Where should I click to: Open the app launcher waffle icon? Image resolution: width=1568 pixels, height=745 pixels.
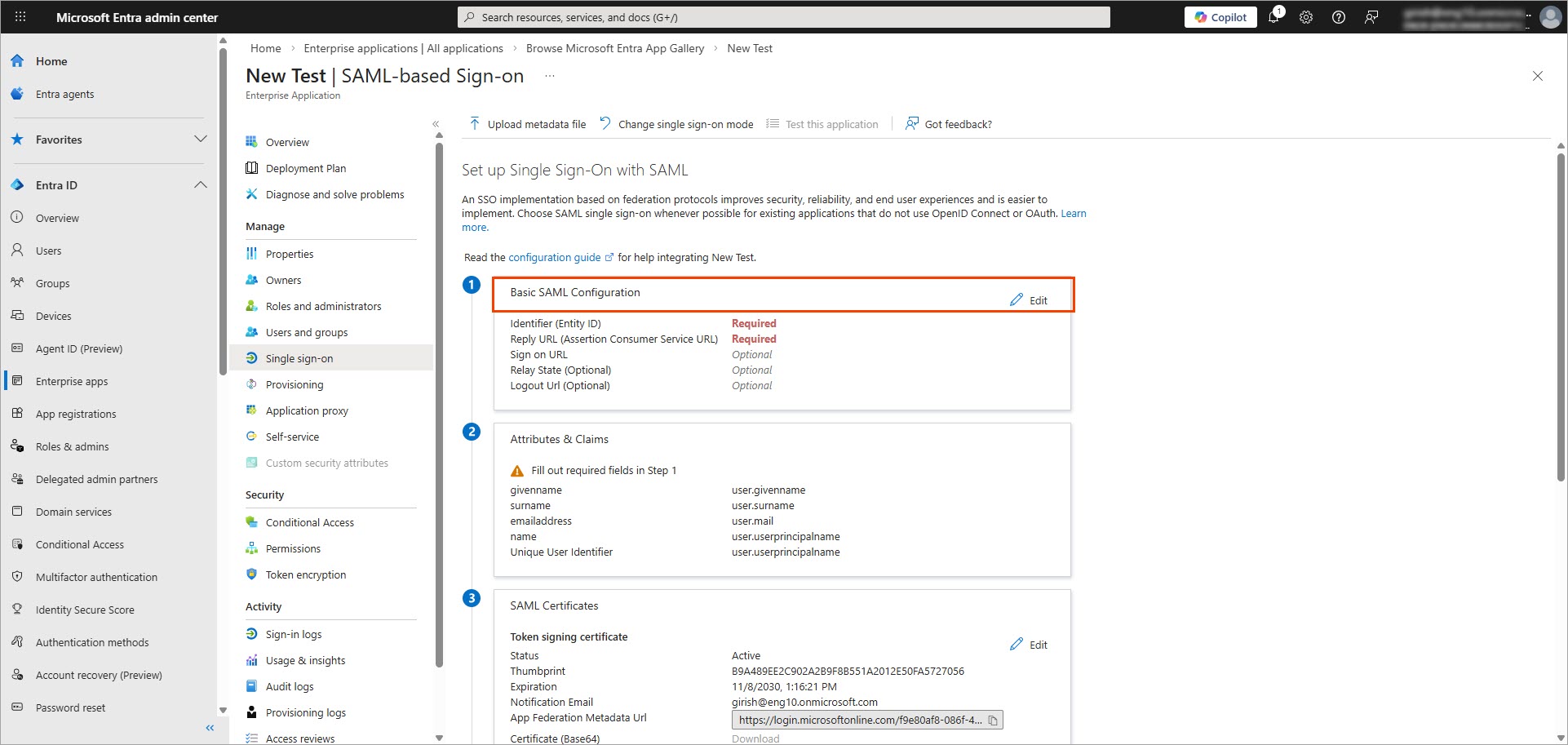click(x=20, y=16)
